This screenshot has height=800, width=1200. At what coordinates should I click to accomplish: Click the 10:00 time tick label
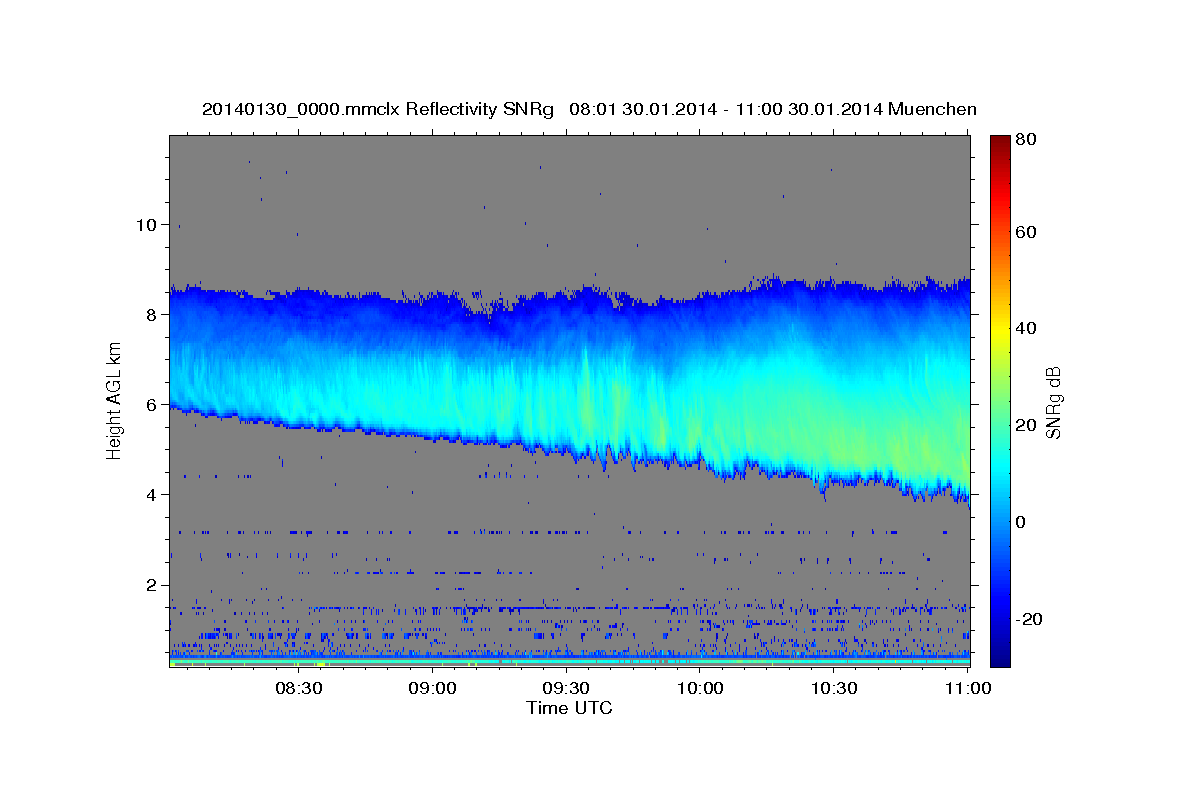coord(701,689)
